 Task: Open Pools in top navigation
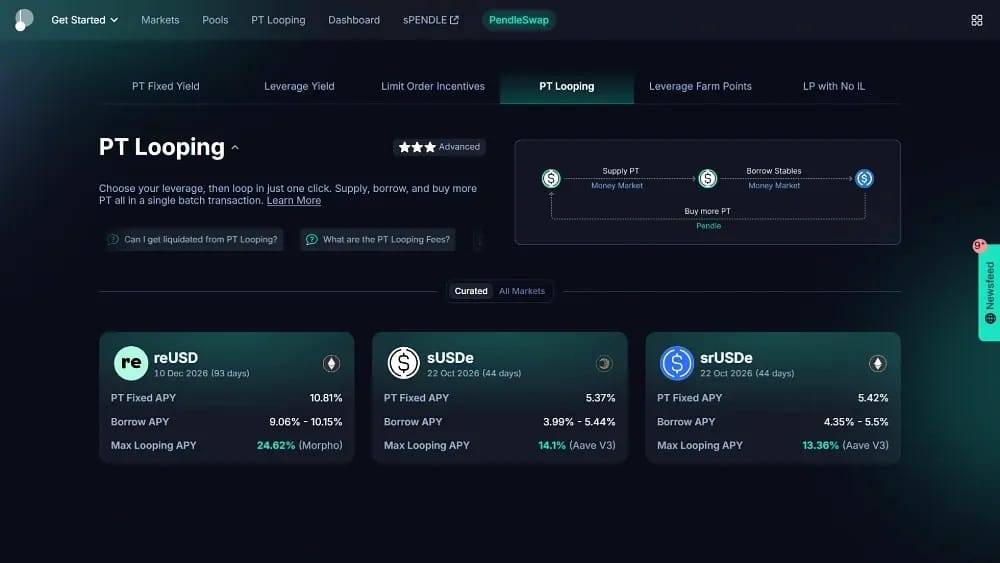[x=215, y=20]
